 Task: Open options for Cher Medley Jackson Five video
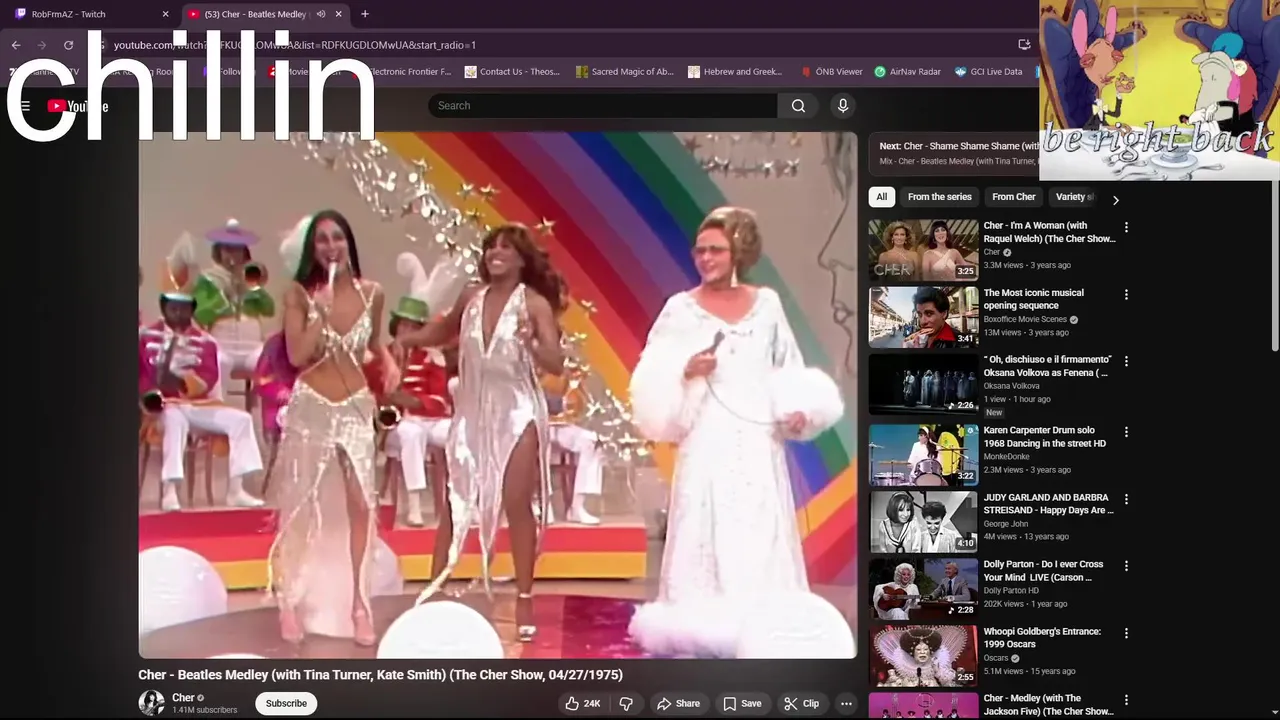click(1126, 700)
